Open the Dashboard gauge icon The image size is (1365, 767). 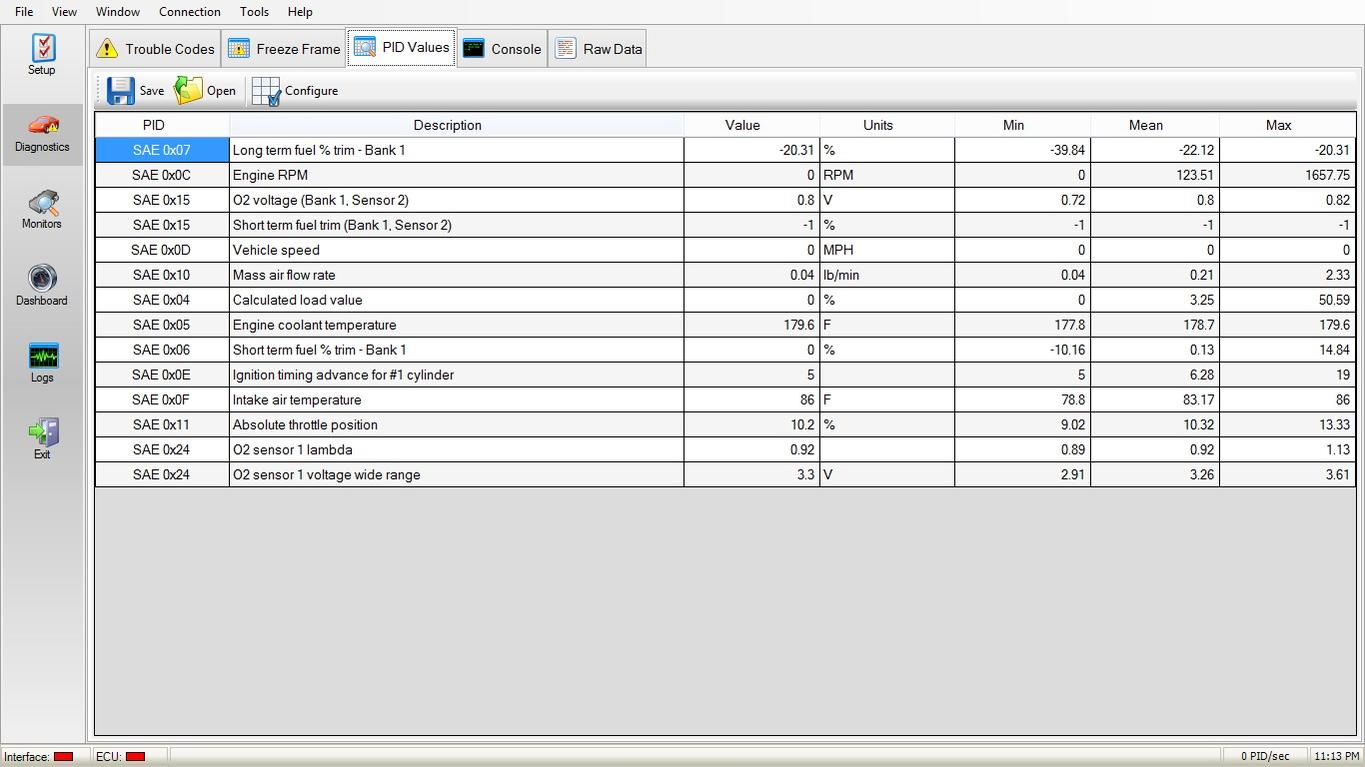(x=43, y=278)
